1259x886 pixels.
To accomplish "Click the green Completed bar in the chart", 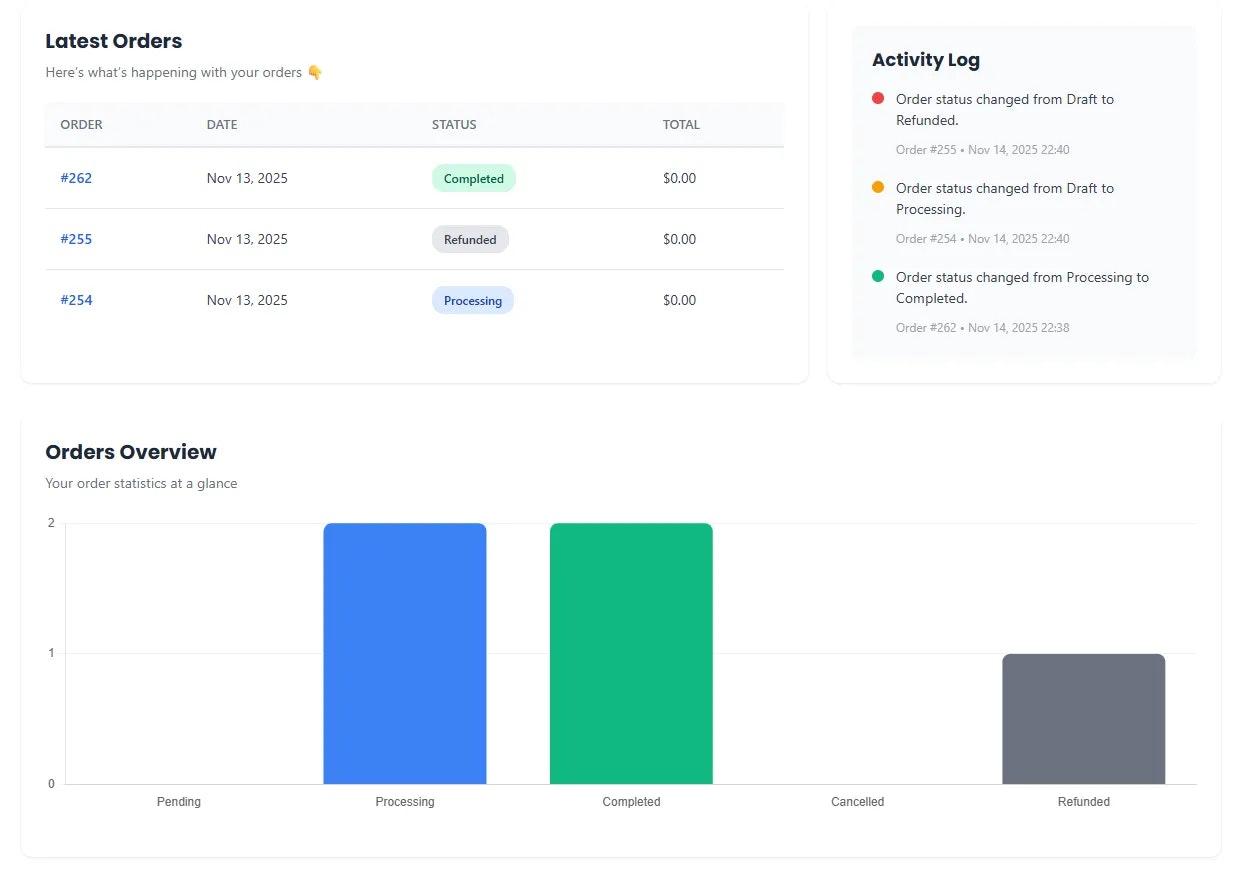I will tap(631, 650).
